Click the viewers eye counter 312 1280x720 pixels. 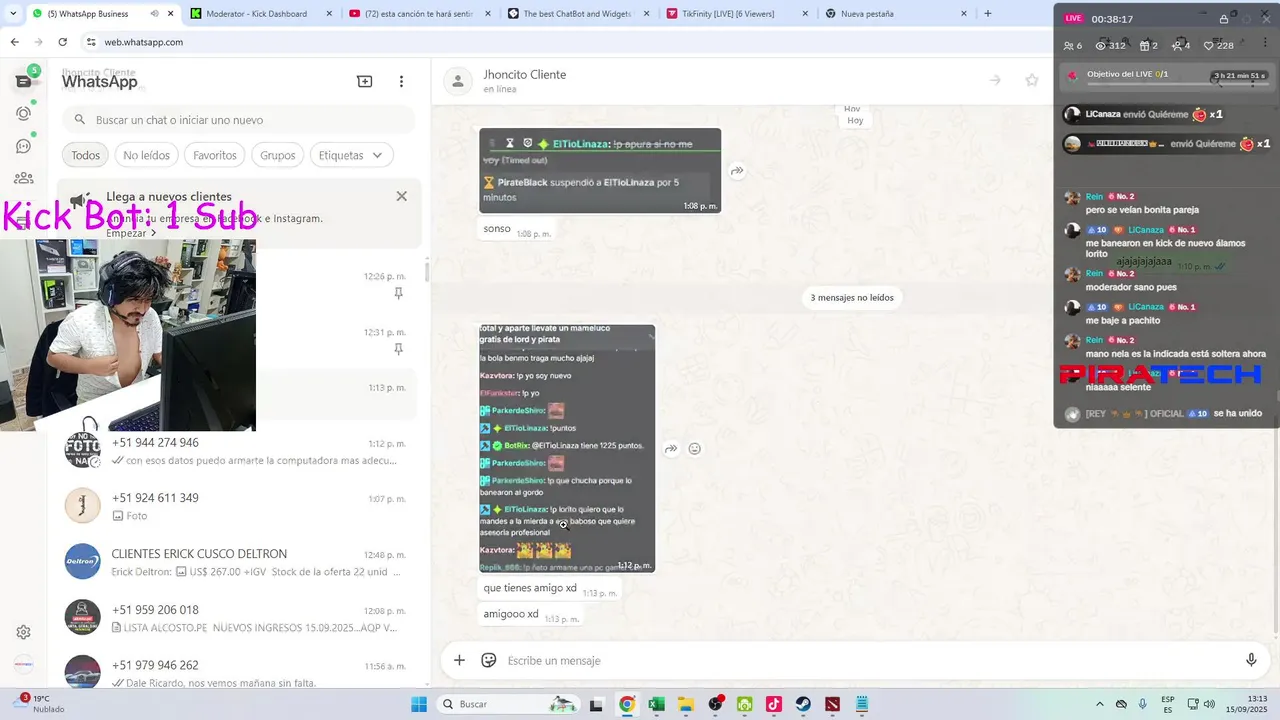[x=1110, y=46]
